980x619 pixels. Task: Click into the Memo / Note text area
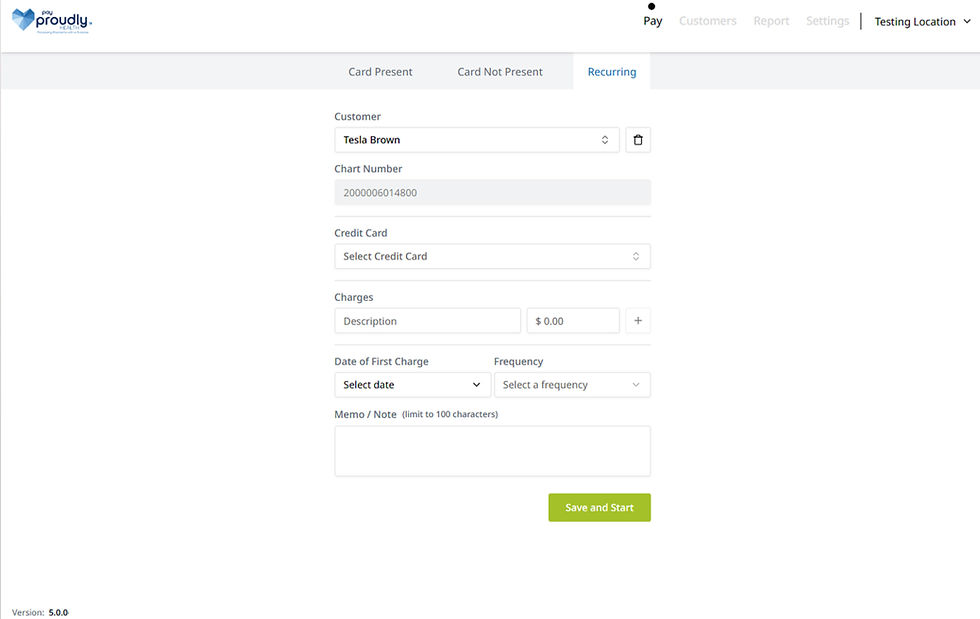(x=492, y=451)
